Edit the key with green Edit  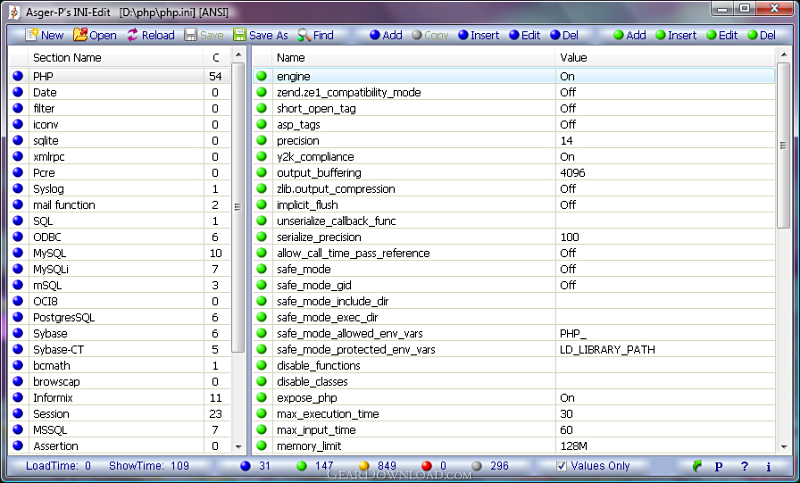point(722,35)
